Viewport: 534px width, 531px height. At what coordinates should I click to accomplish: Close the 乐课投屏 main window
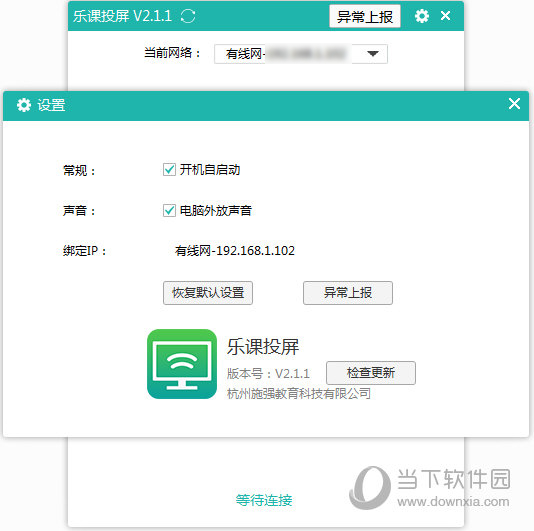pos(445,16)
